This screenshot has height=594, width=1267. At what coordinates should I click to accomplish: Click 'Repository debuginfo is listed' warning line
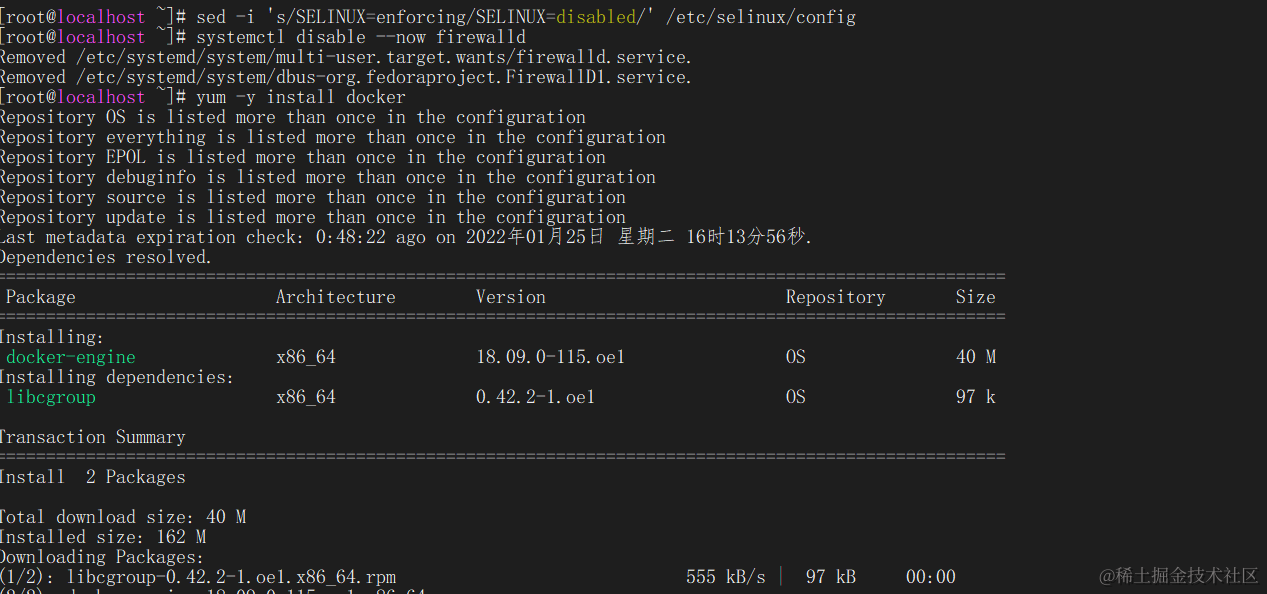click(x=328, y=177)
